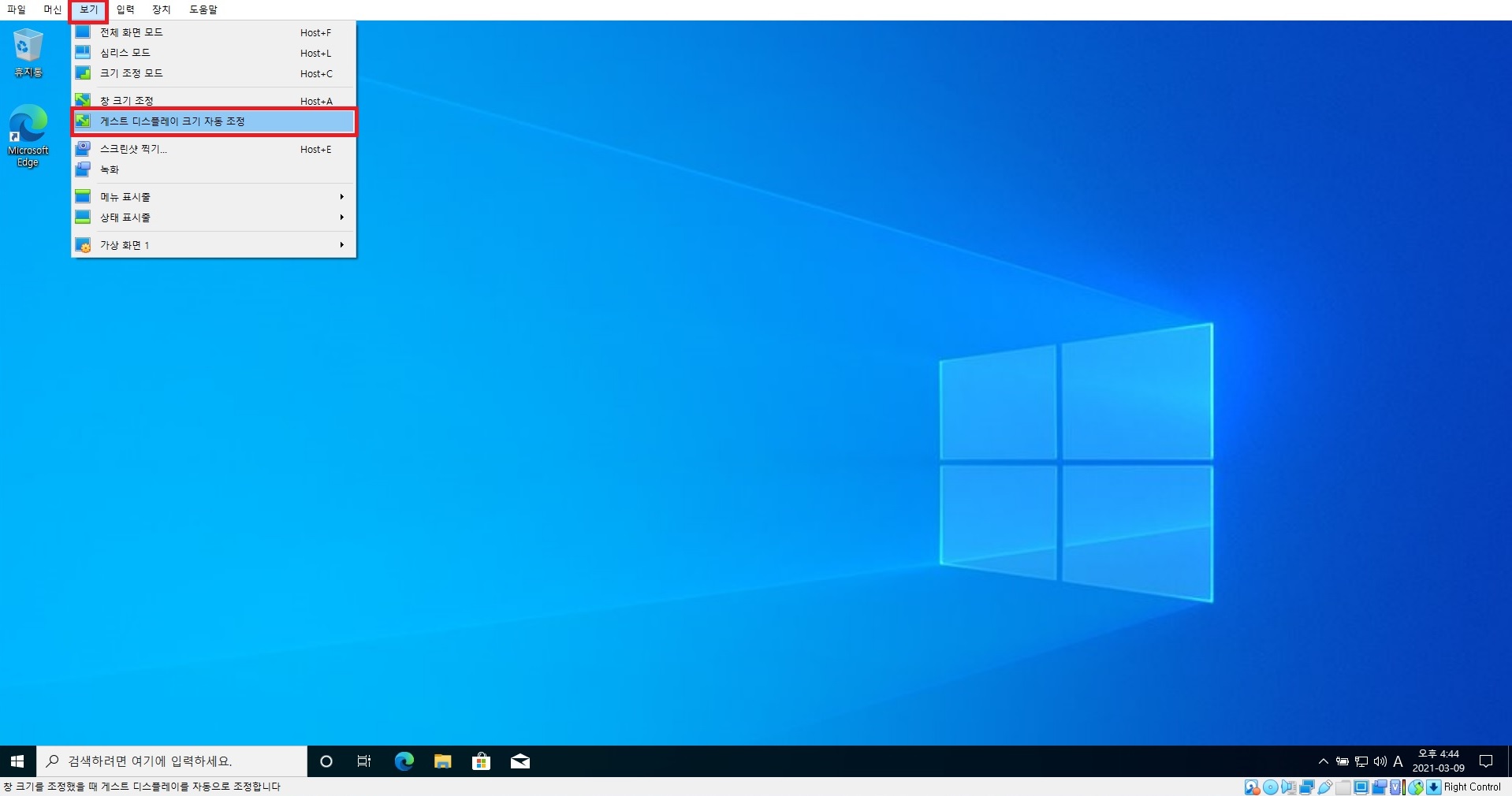Screen dimensions: 1512x796
Task: Select 스크린샷 찍기 menu entry
Action: 214,149
